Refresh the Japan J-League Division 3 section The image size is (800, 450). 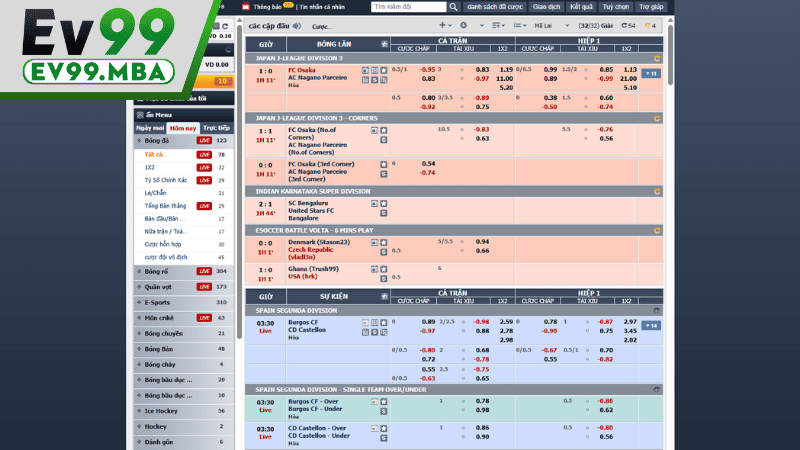pyautogui.click(x=656, y=58)
